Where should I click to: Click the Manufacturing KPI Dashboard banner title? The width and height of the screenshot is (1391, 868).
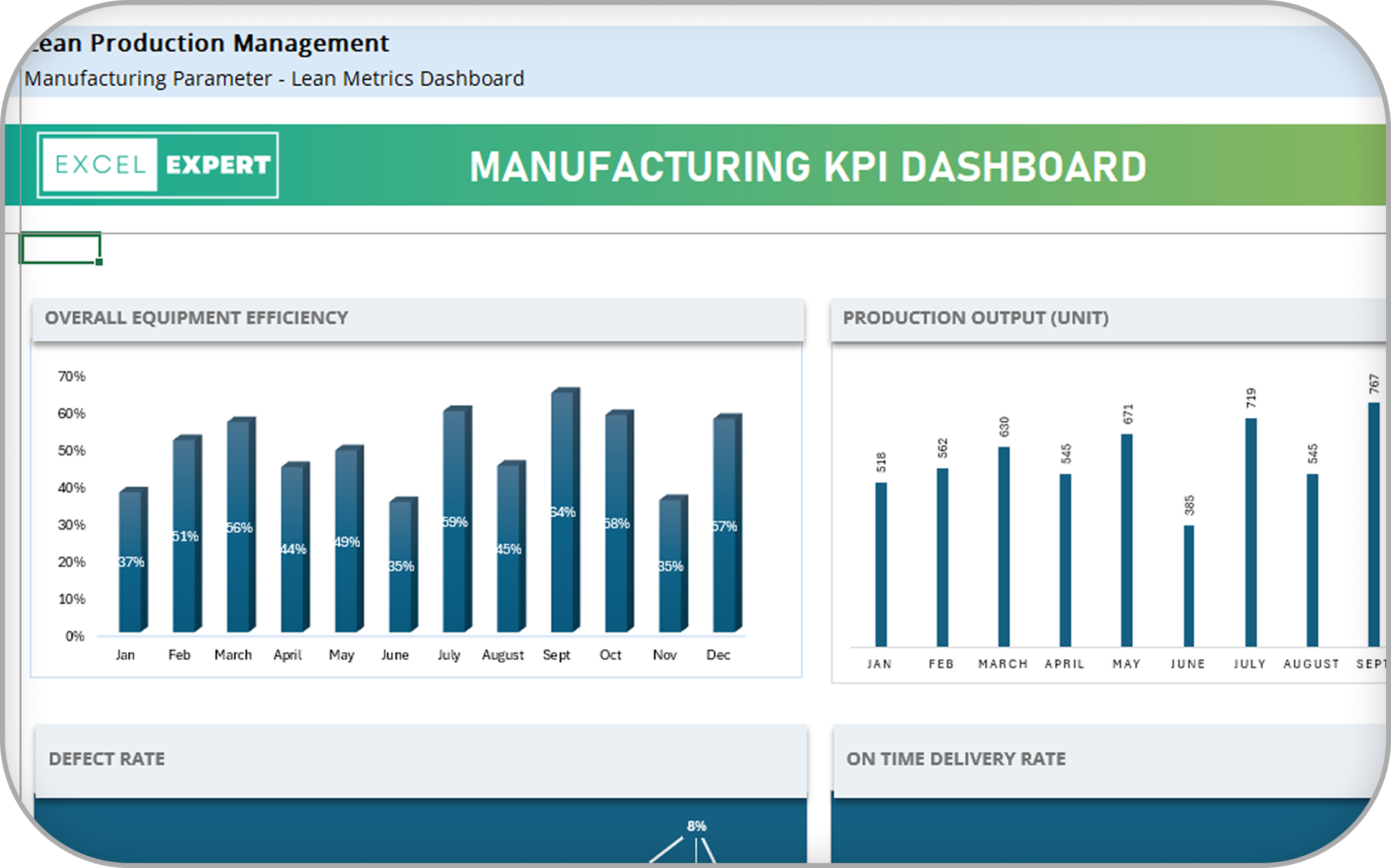click(807, 167)
